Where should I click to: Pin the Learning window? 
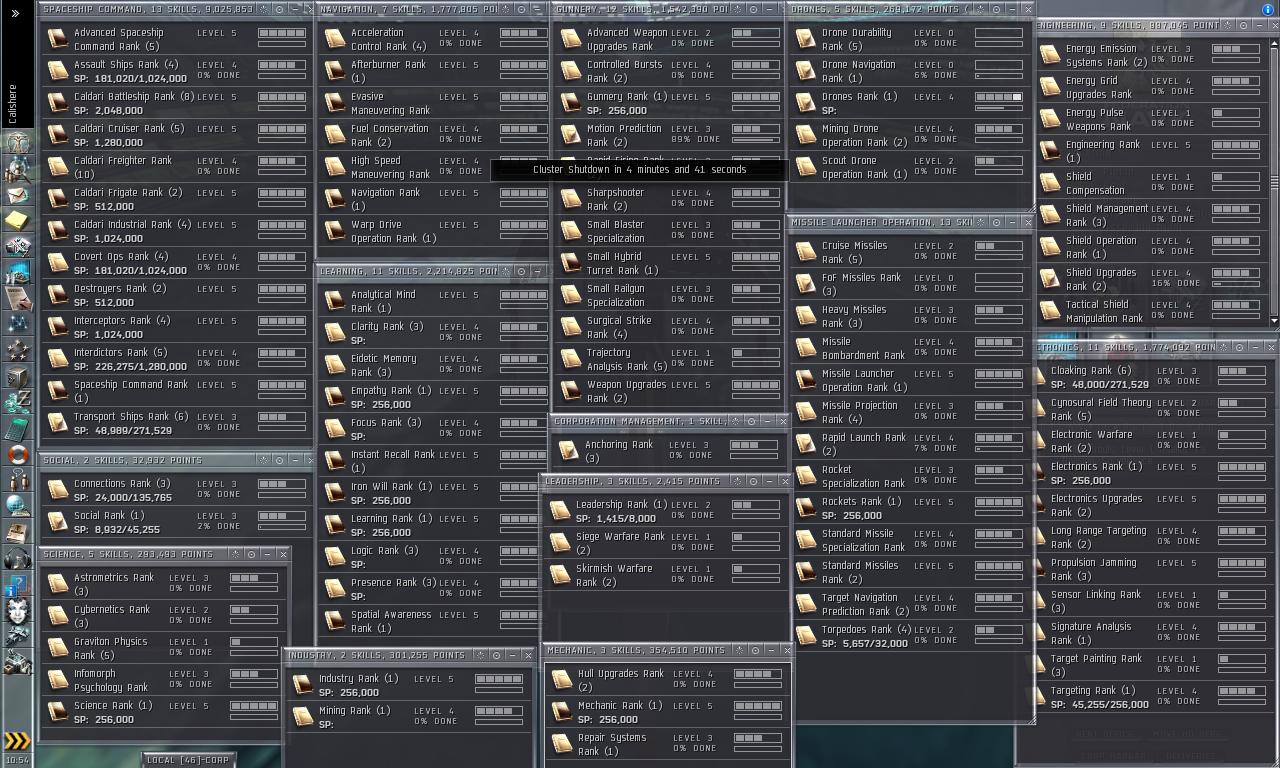(505, 271)
